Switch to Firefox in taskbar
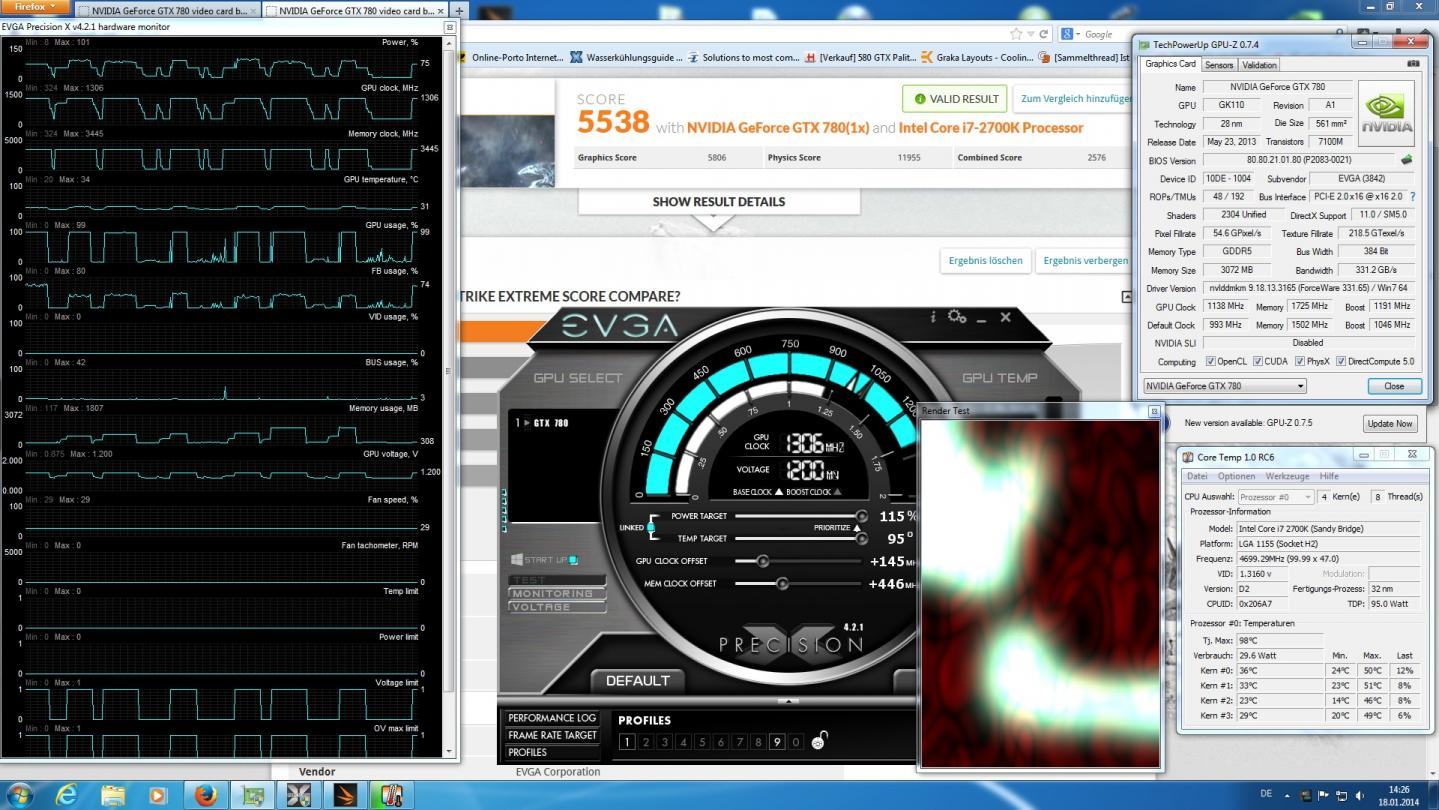Viewport: 1439px width, 810px height. [206, 795]
